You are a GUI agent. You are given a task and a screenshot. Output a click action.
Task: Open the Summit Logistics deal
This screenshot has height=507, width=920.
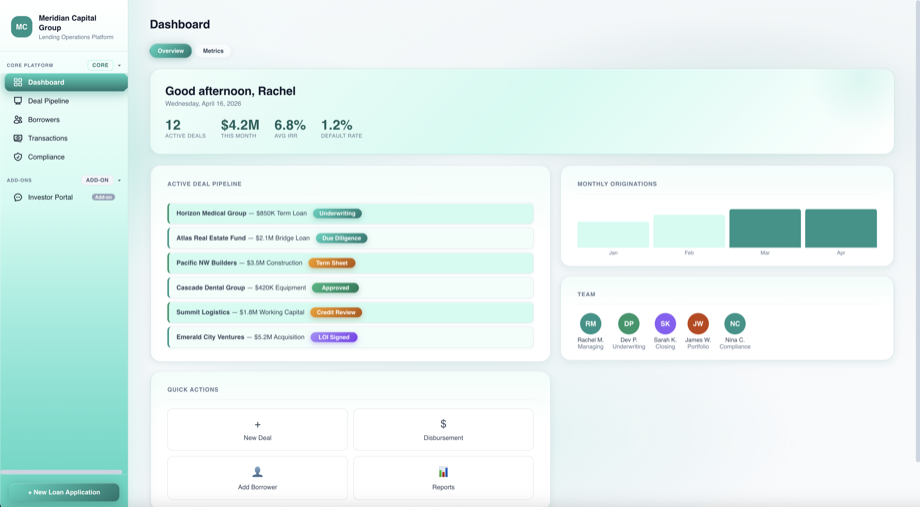pyautogui.click(x=351, y=313)
